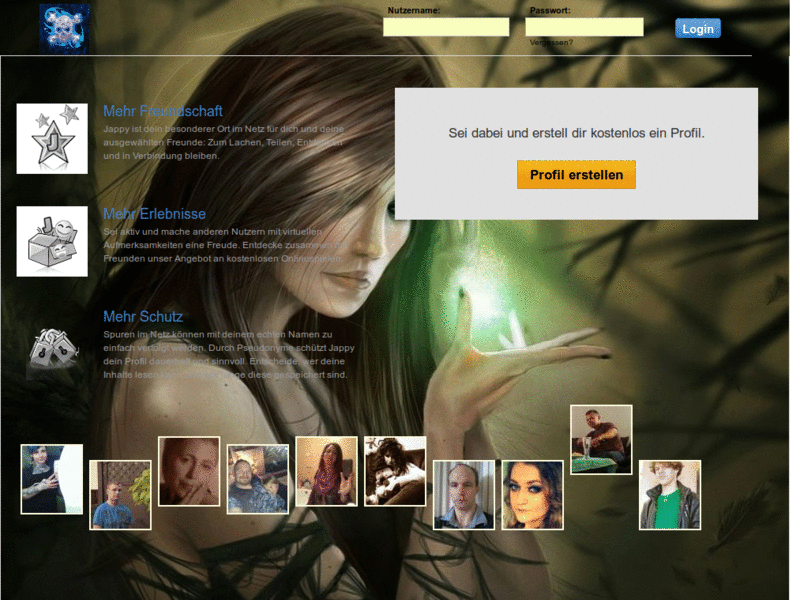Focus the Nutzername input field
The image size is (800, 600).
click(x=446, y=27)
